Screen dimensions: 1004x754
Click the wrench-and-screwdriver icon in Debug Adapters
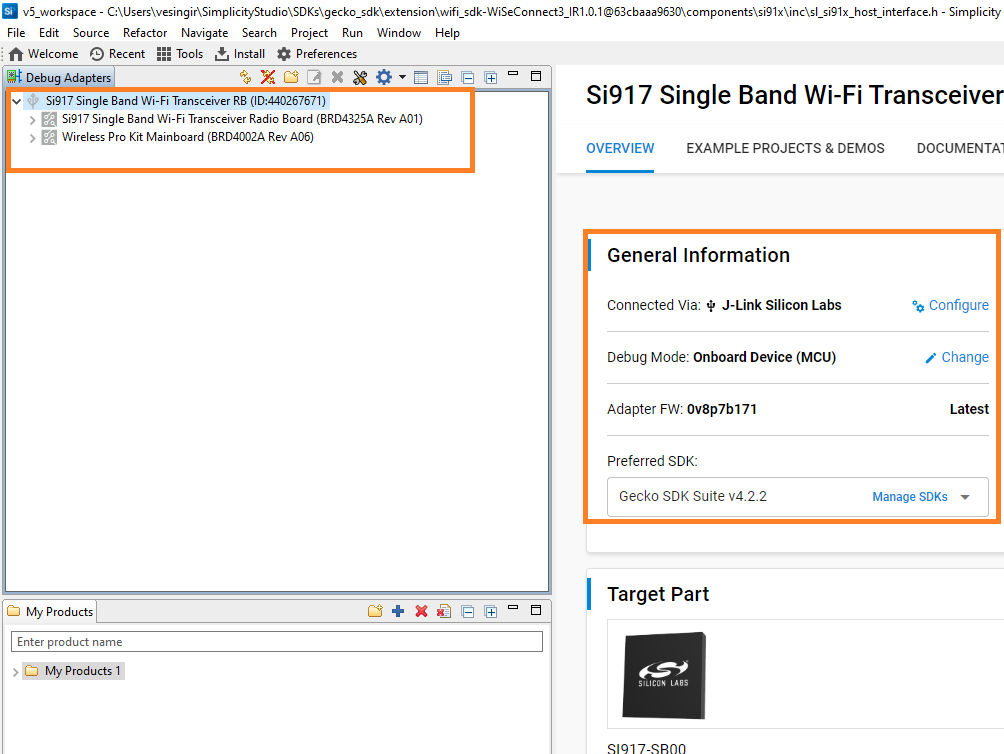click(x=360, y=77)
